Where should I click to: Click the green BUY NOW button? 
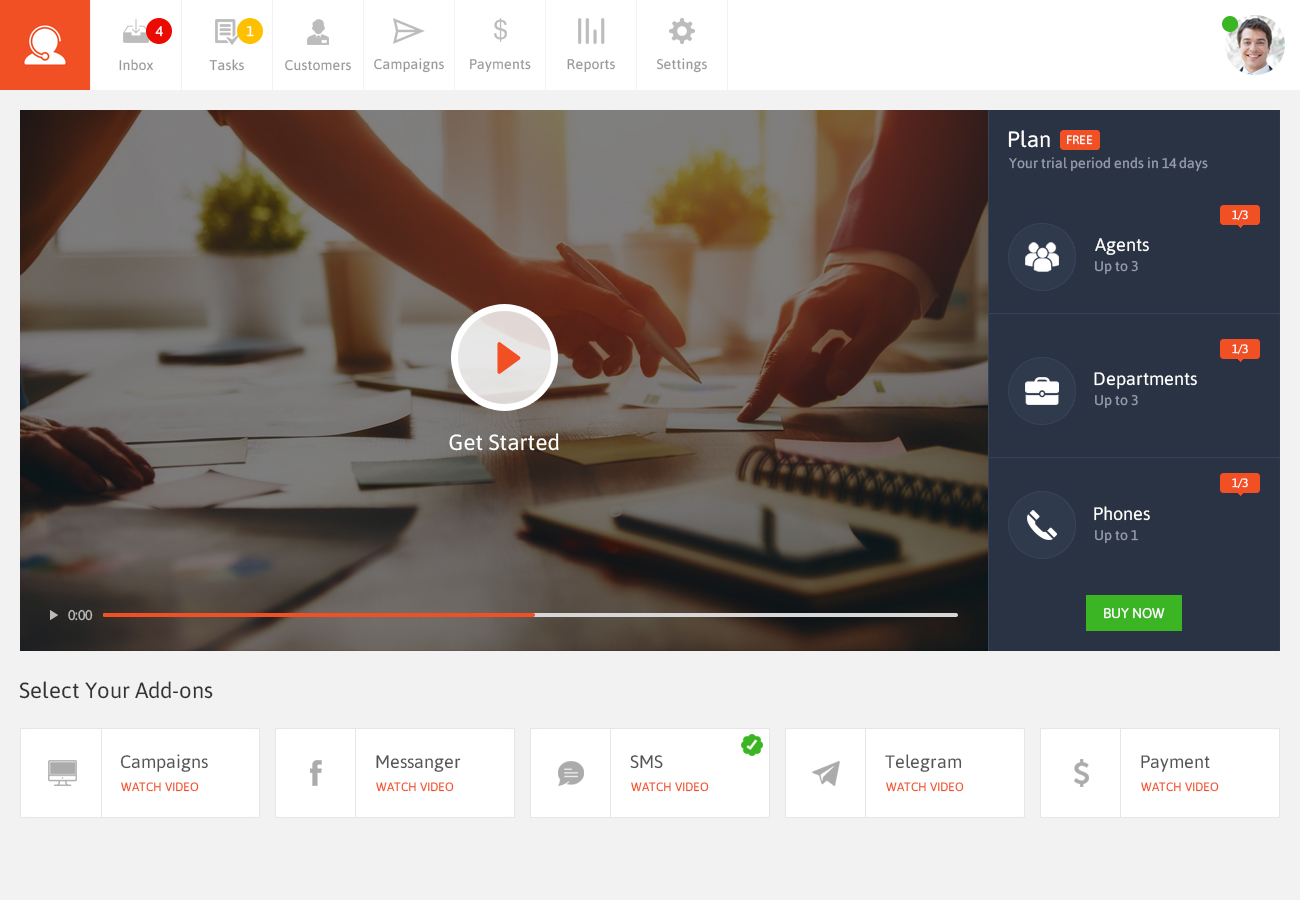1133,613
